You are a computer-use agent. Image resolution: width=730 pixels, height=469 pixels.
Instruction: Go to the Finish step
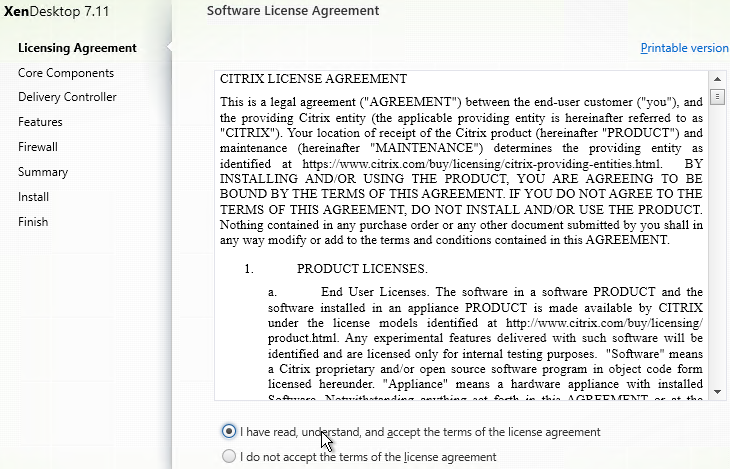33,222
